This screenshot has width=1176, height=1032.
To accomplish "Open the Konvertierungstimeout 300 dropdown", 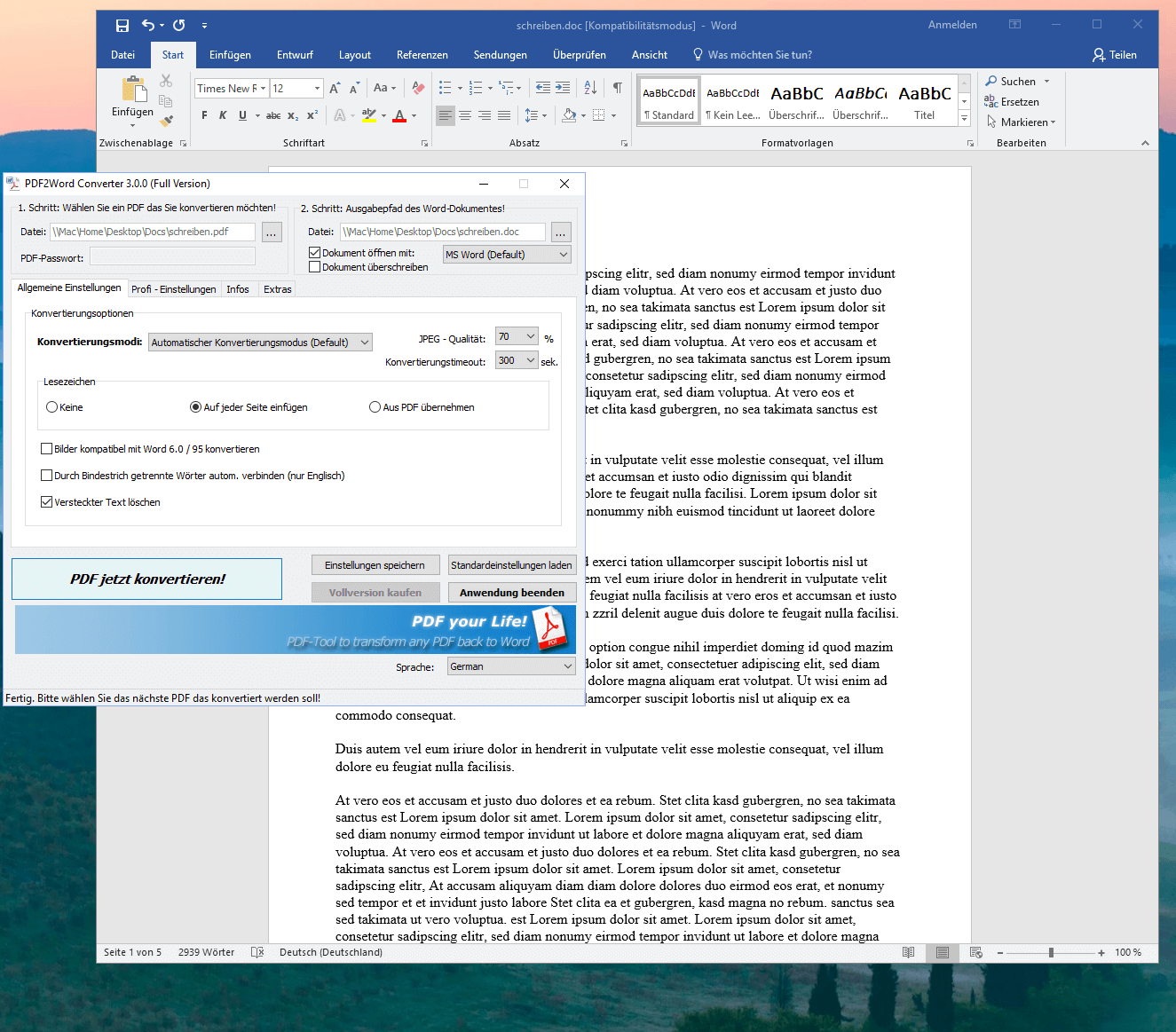I will click(517, 360).
